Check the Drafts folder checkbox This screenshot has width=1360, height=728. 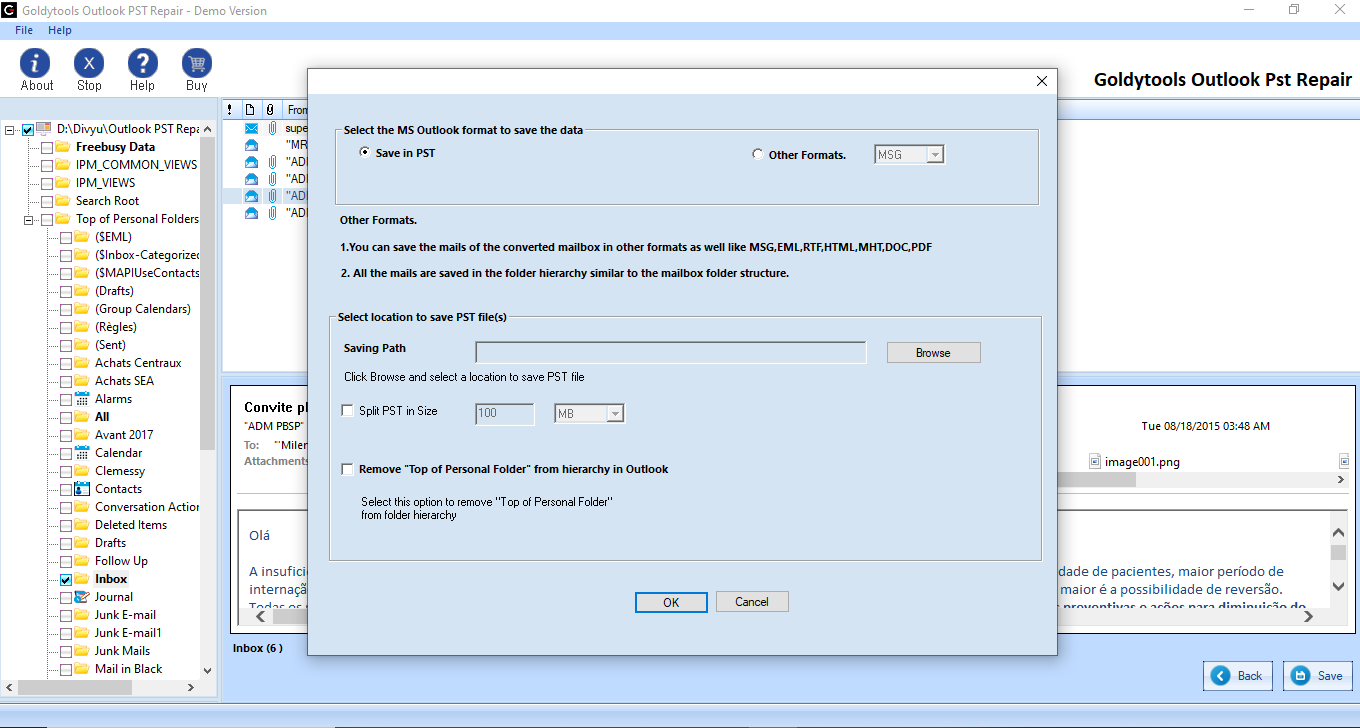pos(65,543)
